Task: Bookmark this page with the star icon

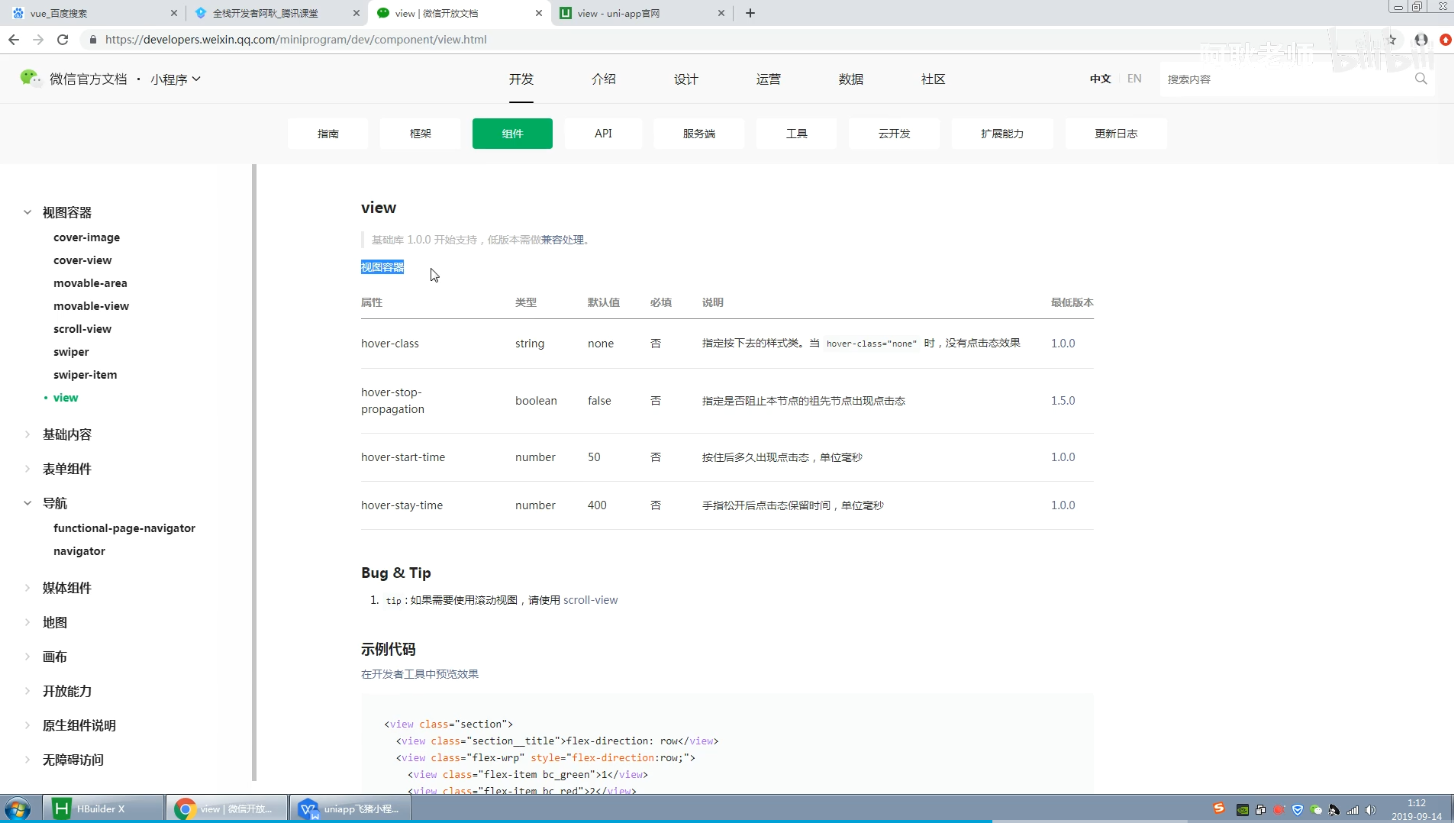Action: point(1391,40)
